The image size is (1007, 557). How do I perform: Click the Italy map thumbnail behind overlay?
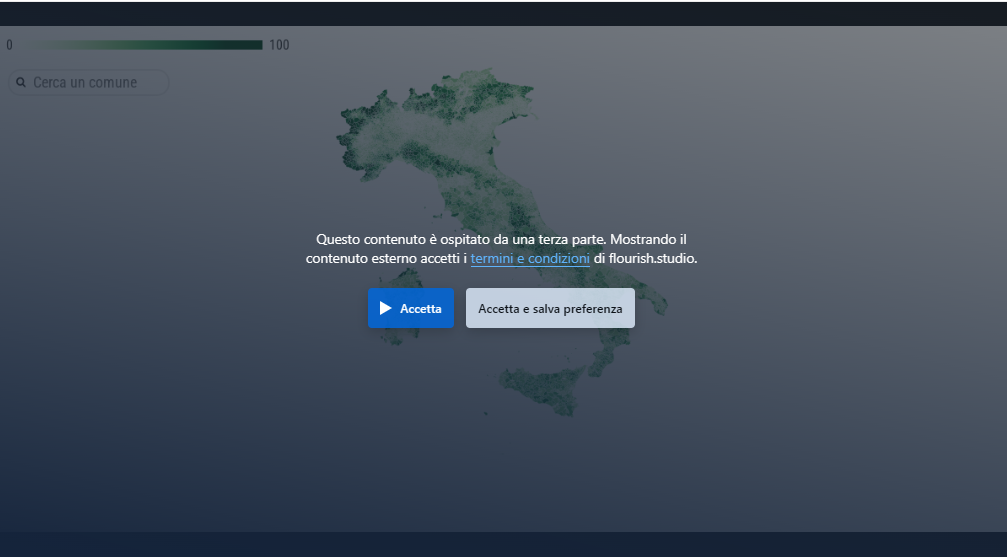tap(501, 241)
